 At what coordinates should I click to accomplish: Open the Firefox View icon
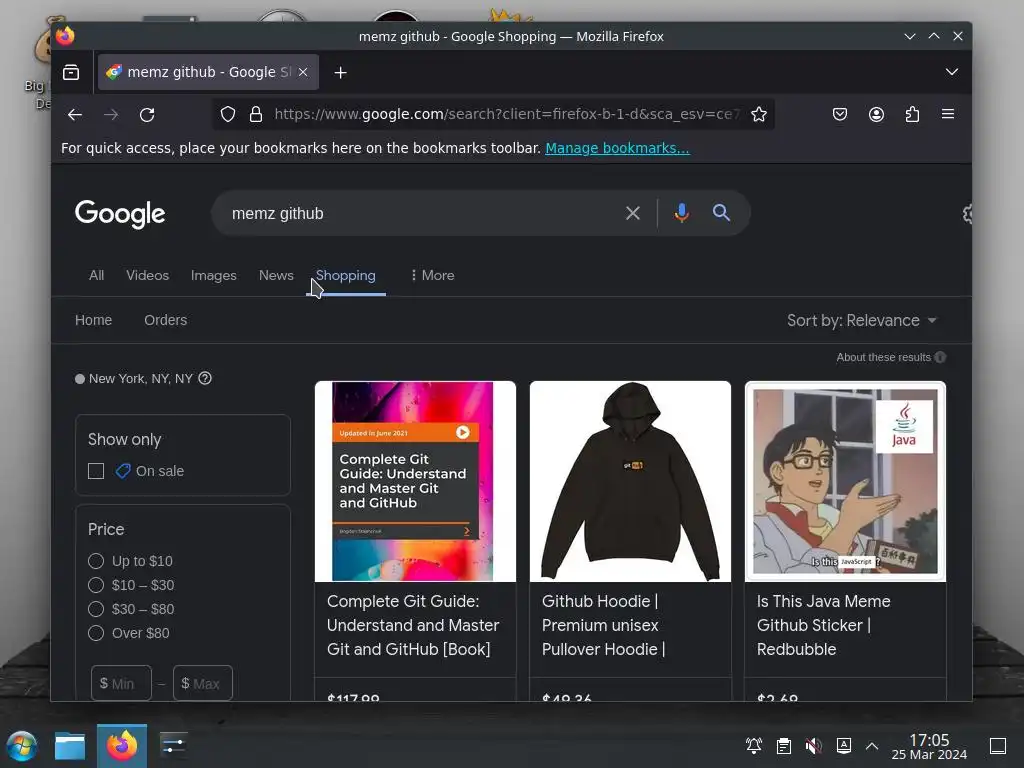tap(71, 72)
